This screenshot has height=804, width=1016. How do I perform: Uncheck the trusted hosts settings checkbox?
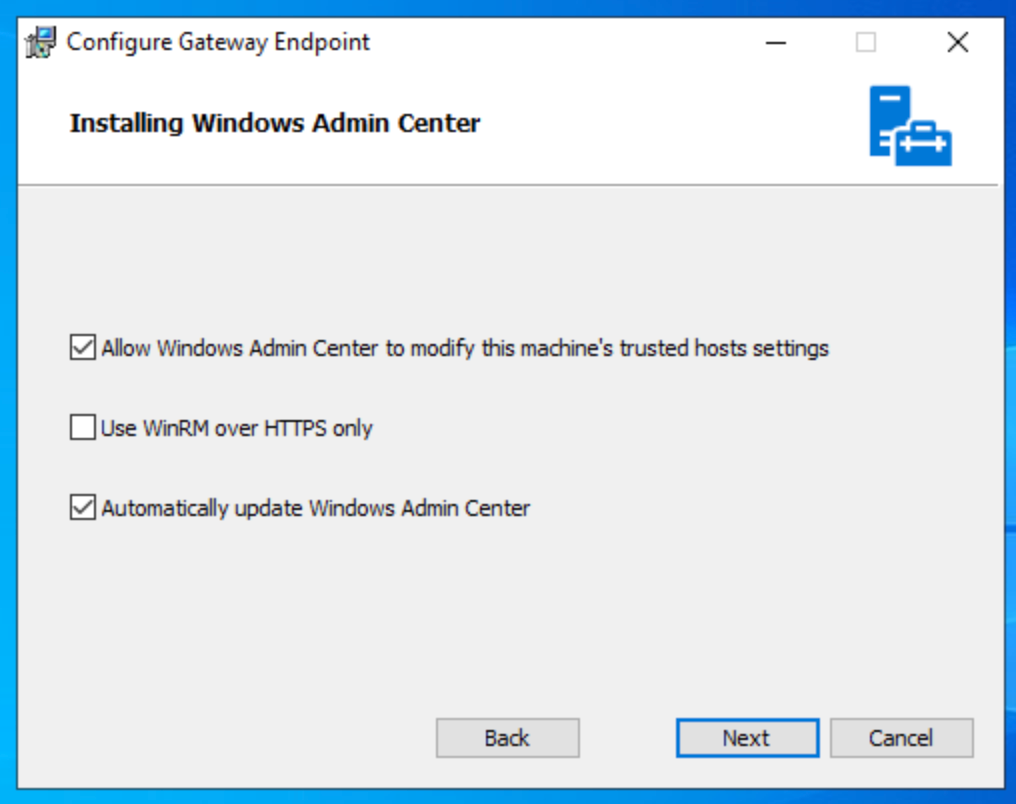(x=82, y=348)
